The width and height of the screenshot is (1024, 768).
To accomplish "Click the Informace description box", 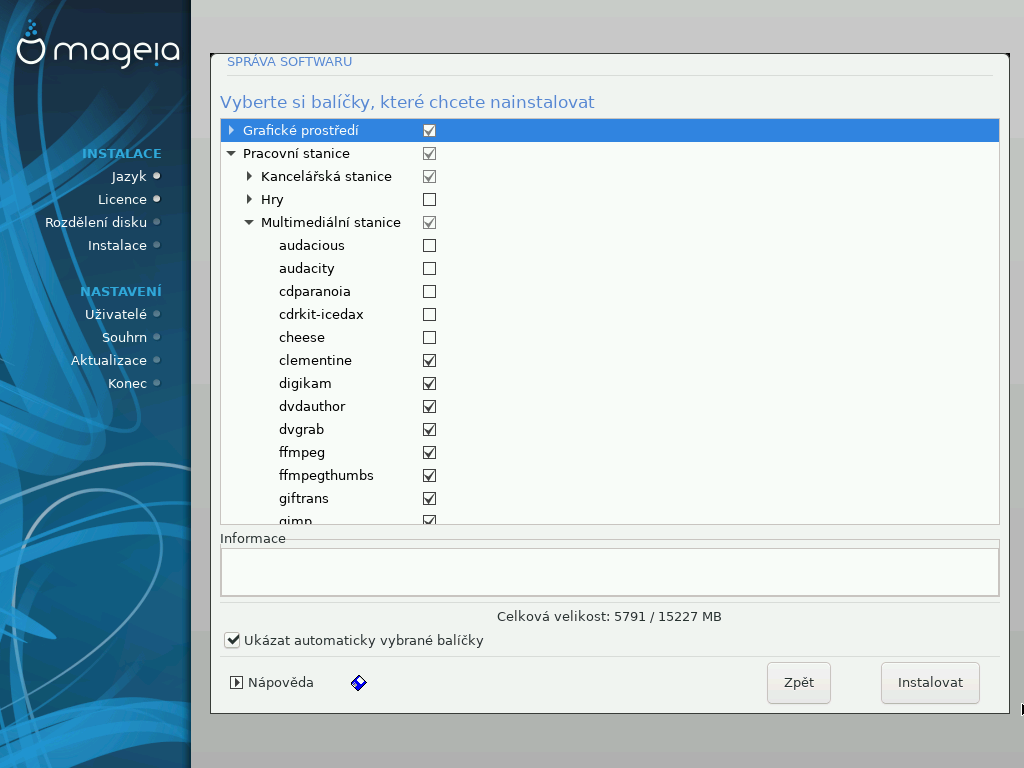I will coord(610,572).
